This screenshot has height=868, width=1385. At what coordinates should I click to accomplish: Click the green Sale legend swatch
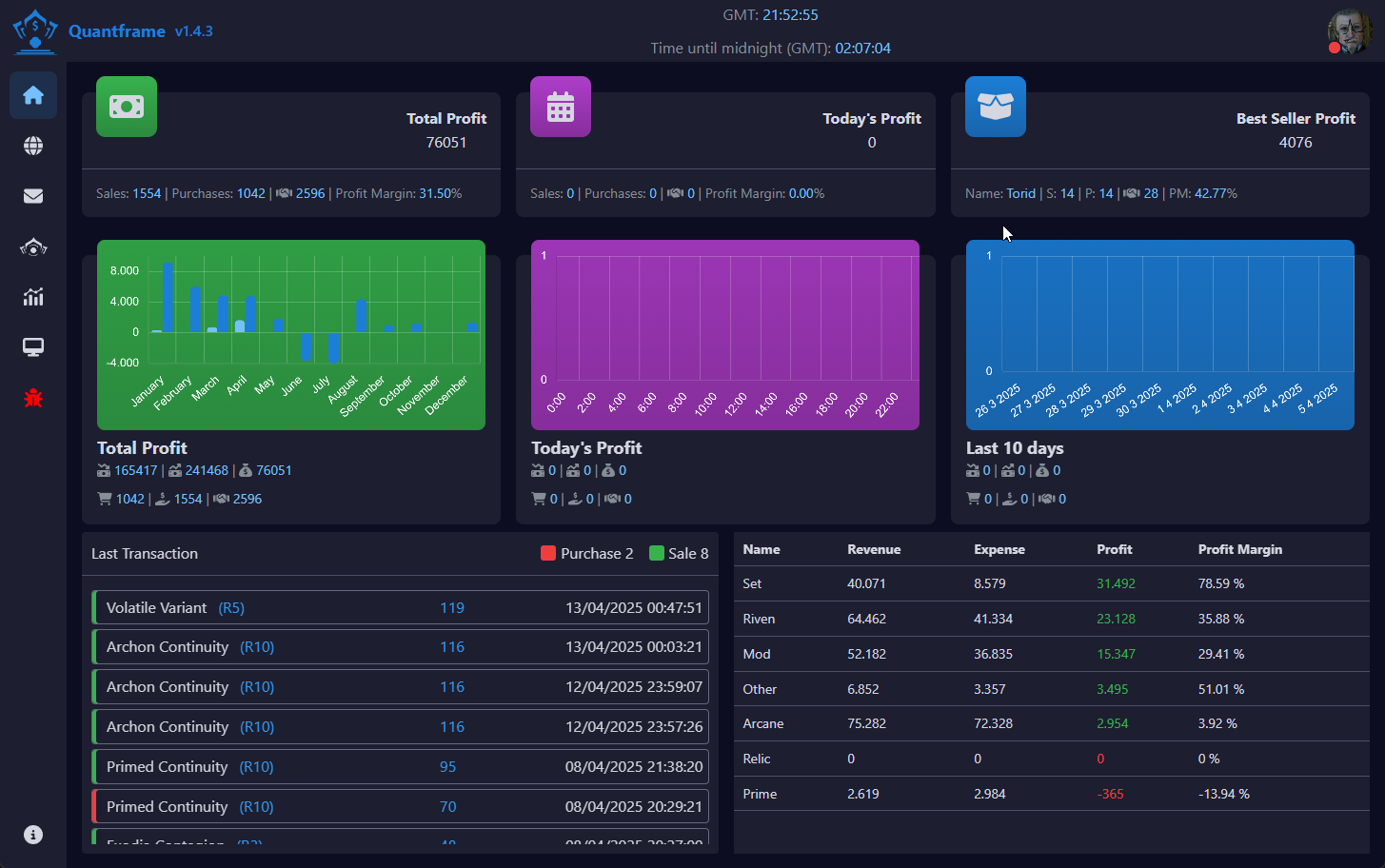tap(657, 554)
